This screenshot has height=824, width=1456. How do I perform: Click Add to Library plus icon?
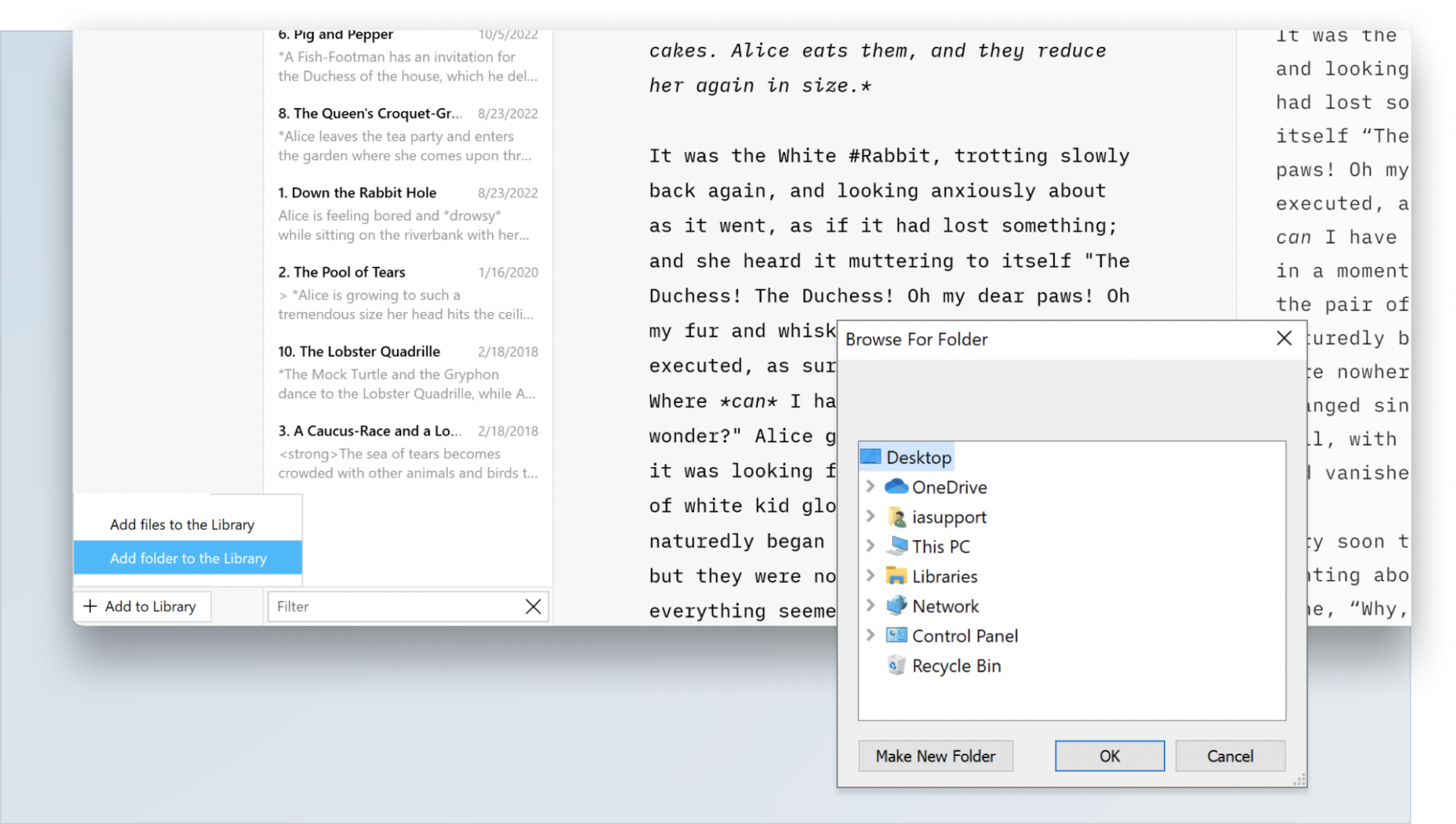tap(90, 605)
